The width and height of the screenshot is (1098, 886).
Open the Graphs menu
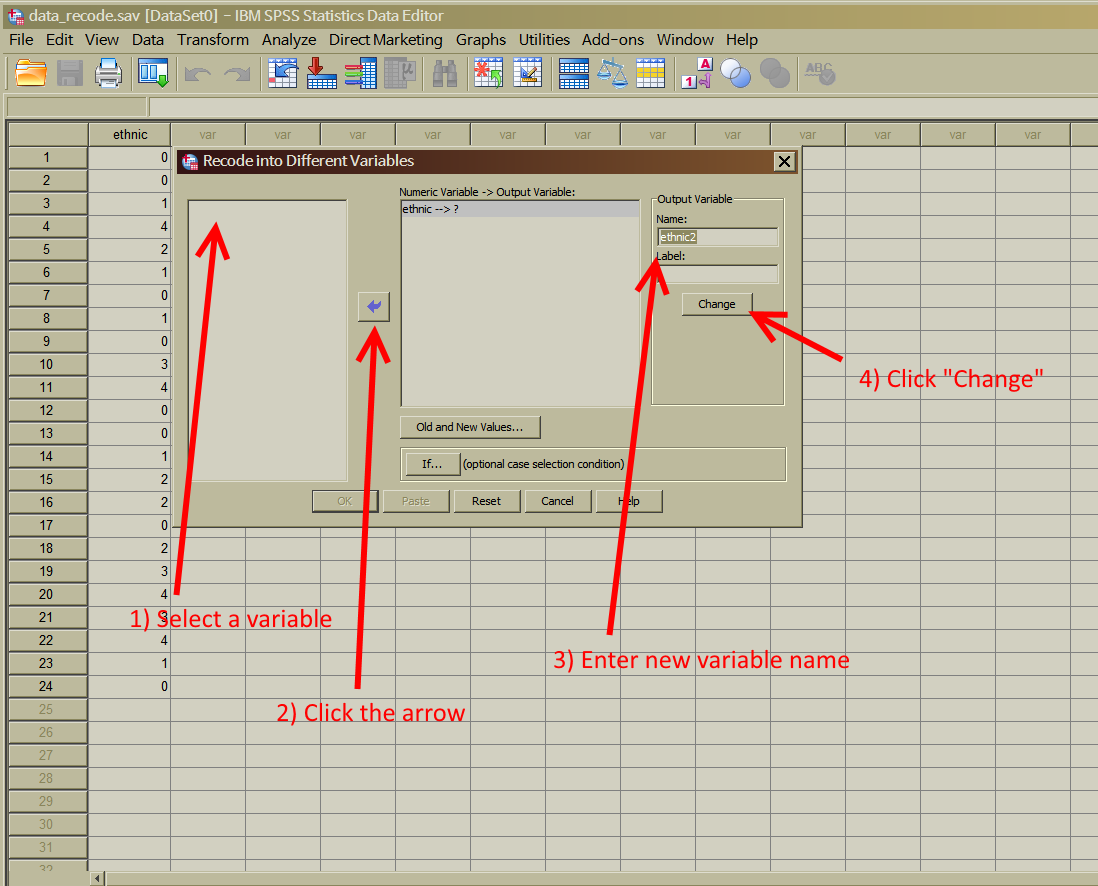point(480,40)
